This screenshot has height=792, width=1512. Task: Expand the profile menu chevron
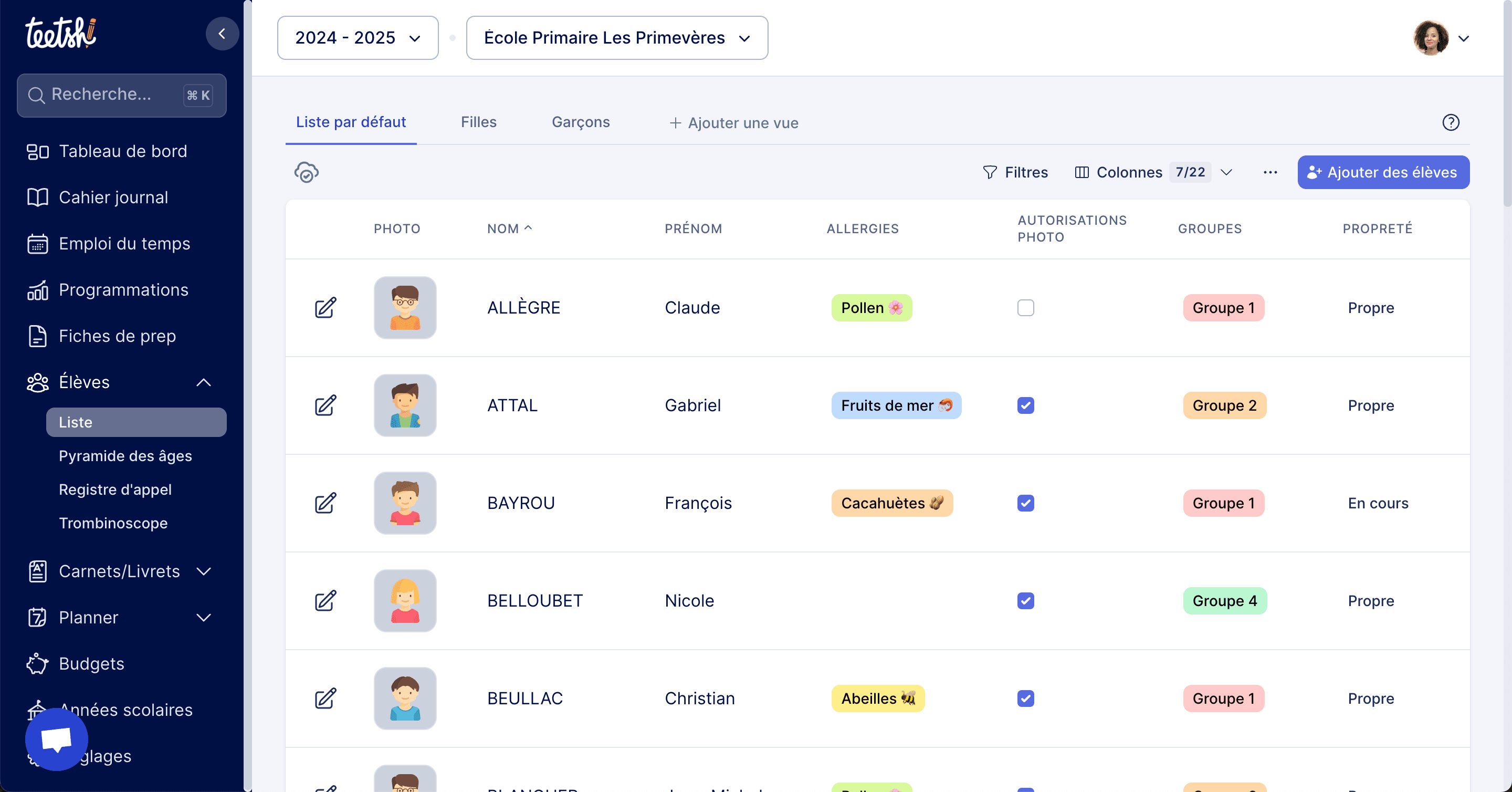point(1463,39)
